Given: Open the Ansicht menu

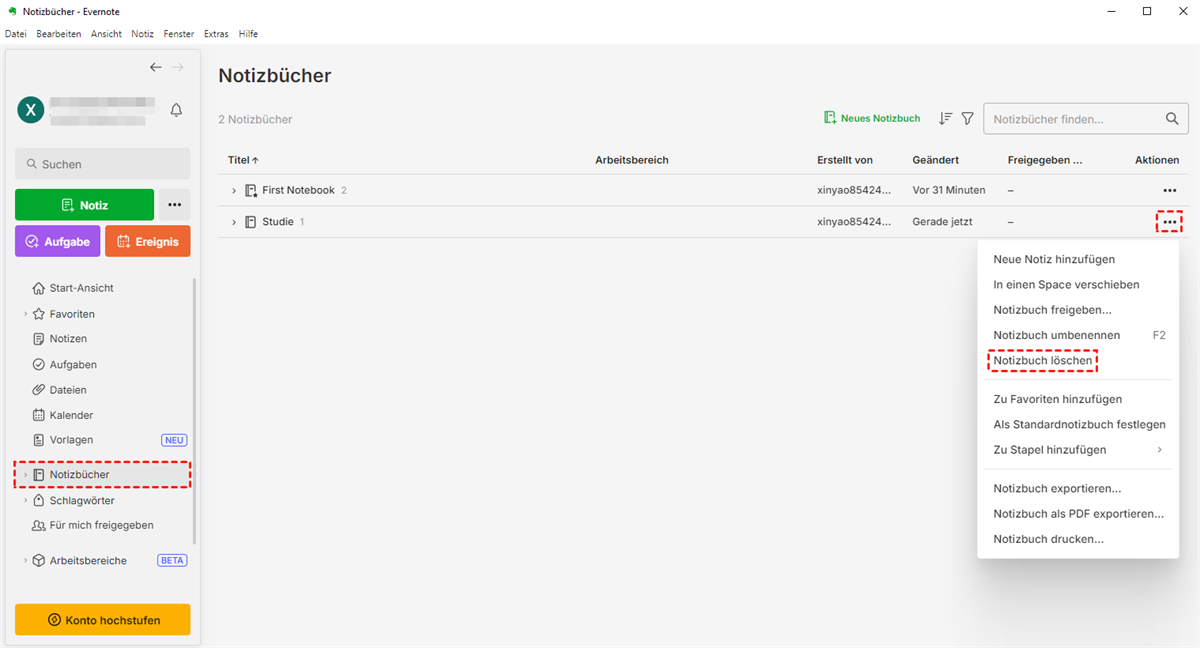Looking at the screenshot, I should (x=106, y=34).
